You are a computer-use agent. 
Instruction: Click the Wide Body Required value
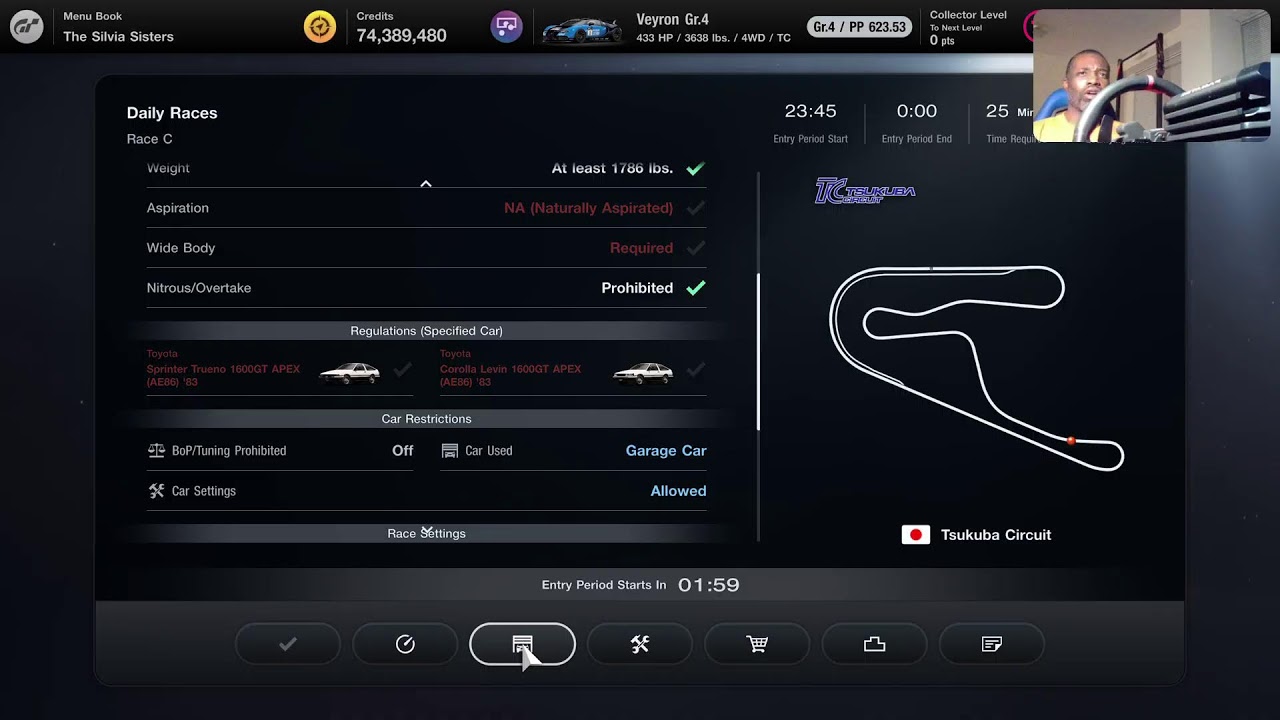tap(641, 248)
